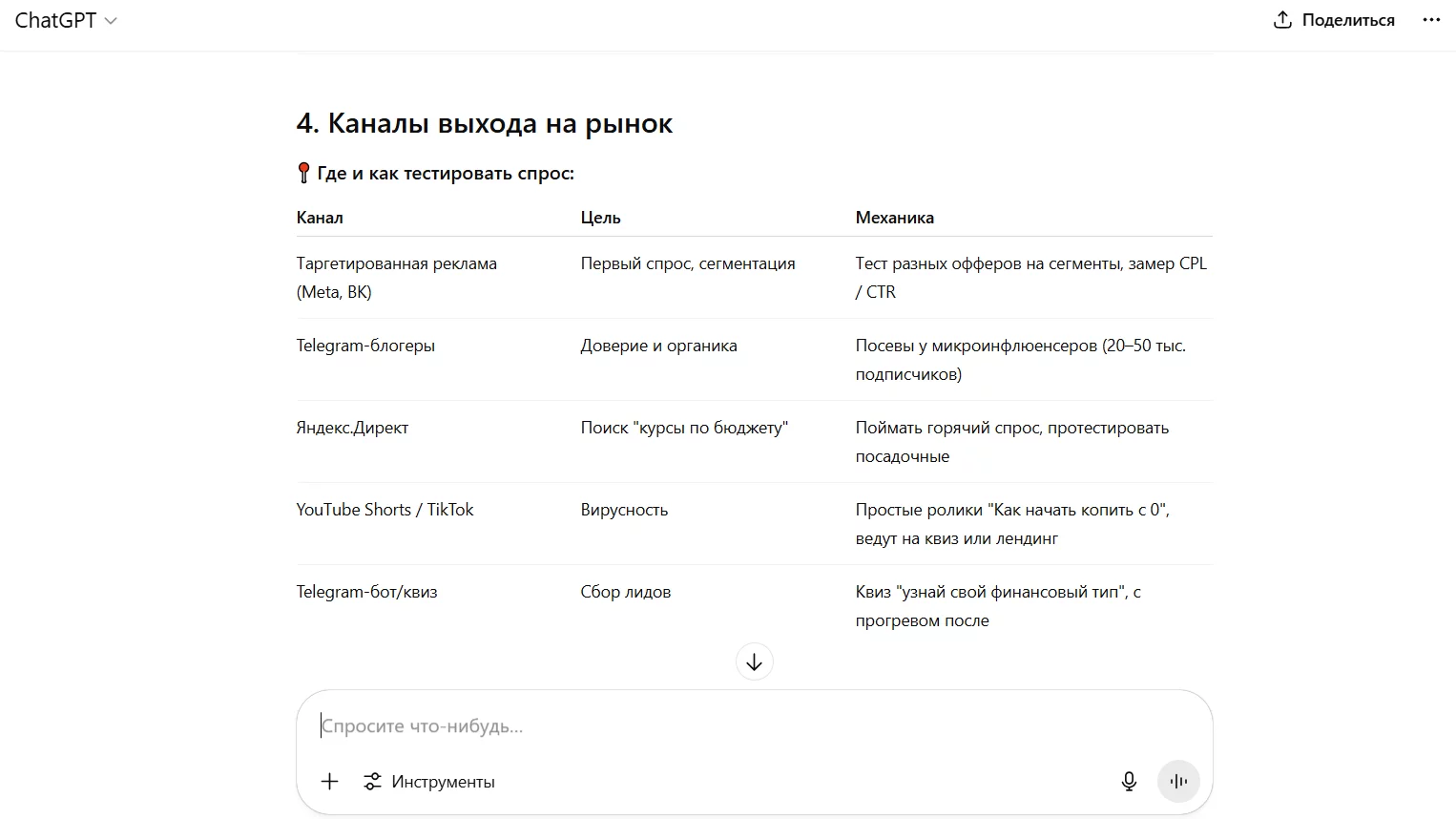Click the upload arrow share icon
This screenshot has height=819, width=1456.
pyautogui.click(x=1282, y=20)
